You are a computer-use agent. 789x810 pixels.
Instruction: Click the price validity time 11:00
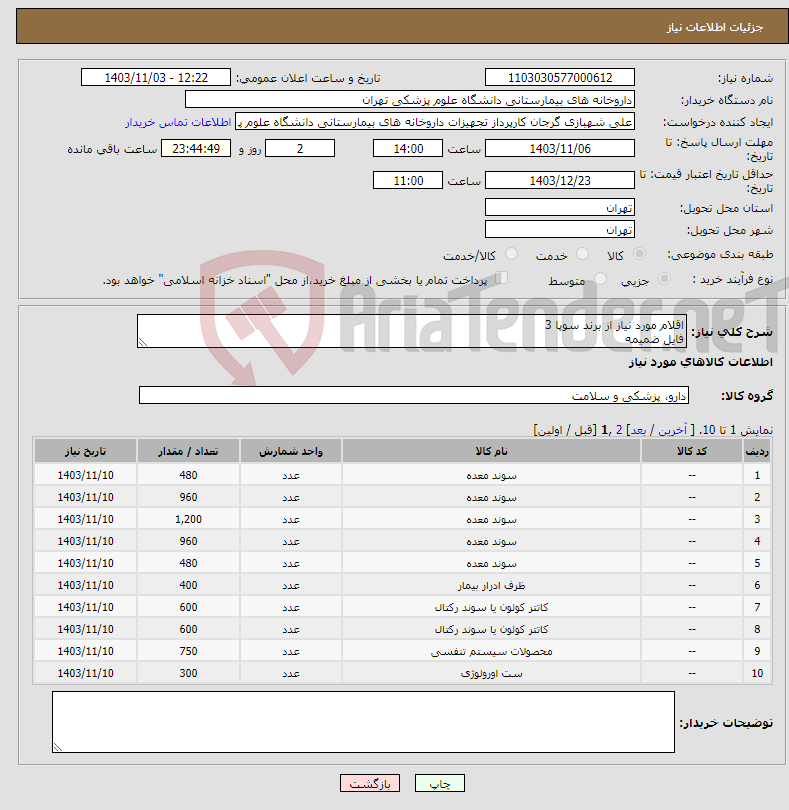pyautogui.click(x=408, y=180)
